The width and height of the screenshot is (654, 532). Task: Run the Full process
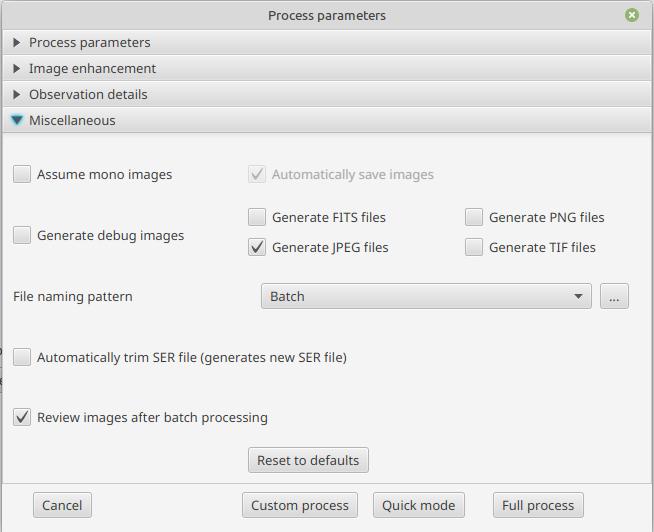coord(538,505)
